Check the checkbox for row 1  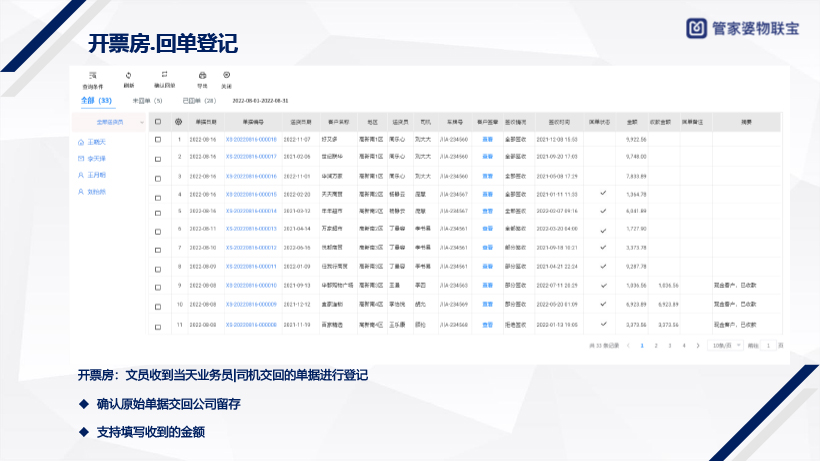click(158, 139)
